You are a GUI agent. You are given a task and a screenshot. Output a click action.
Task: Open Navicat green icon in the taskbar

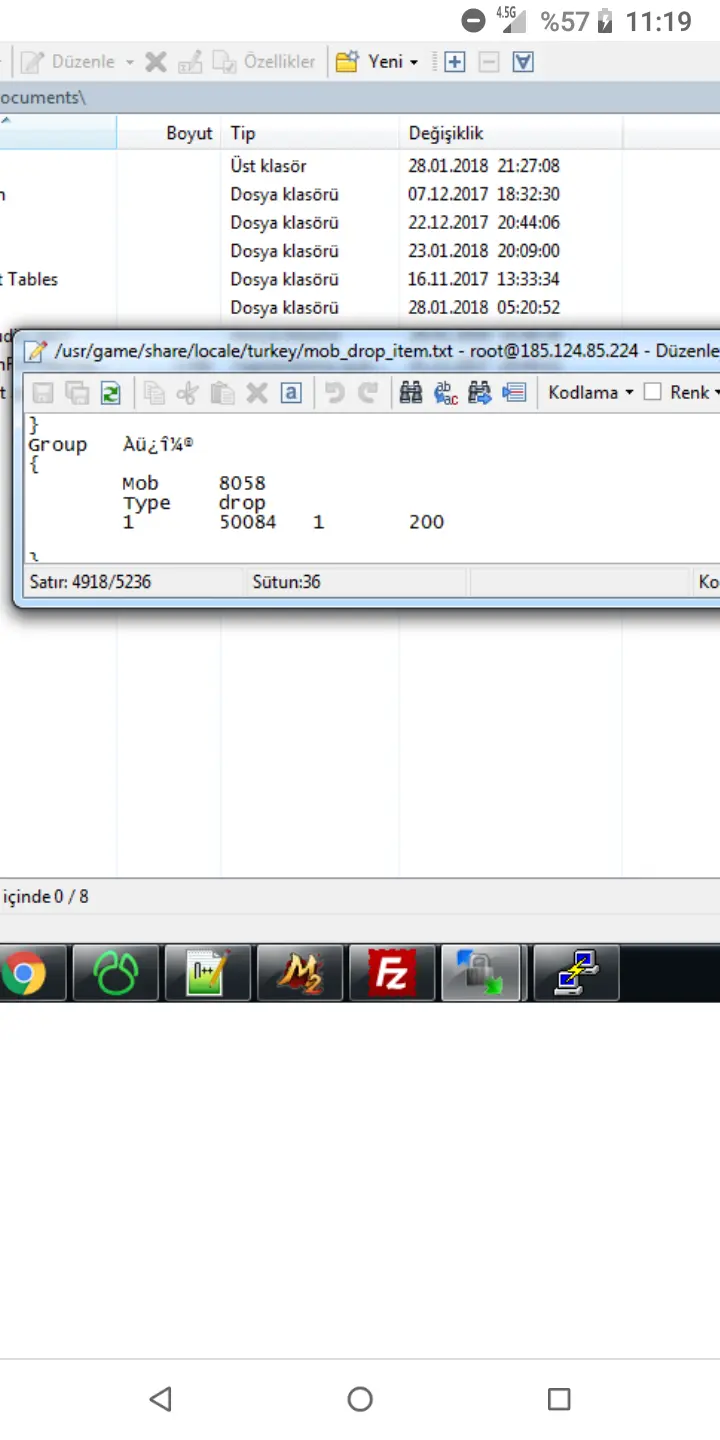coord(115,974)
